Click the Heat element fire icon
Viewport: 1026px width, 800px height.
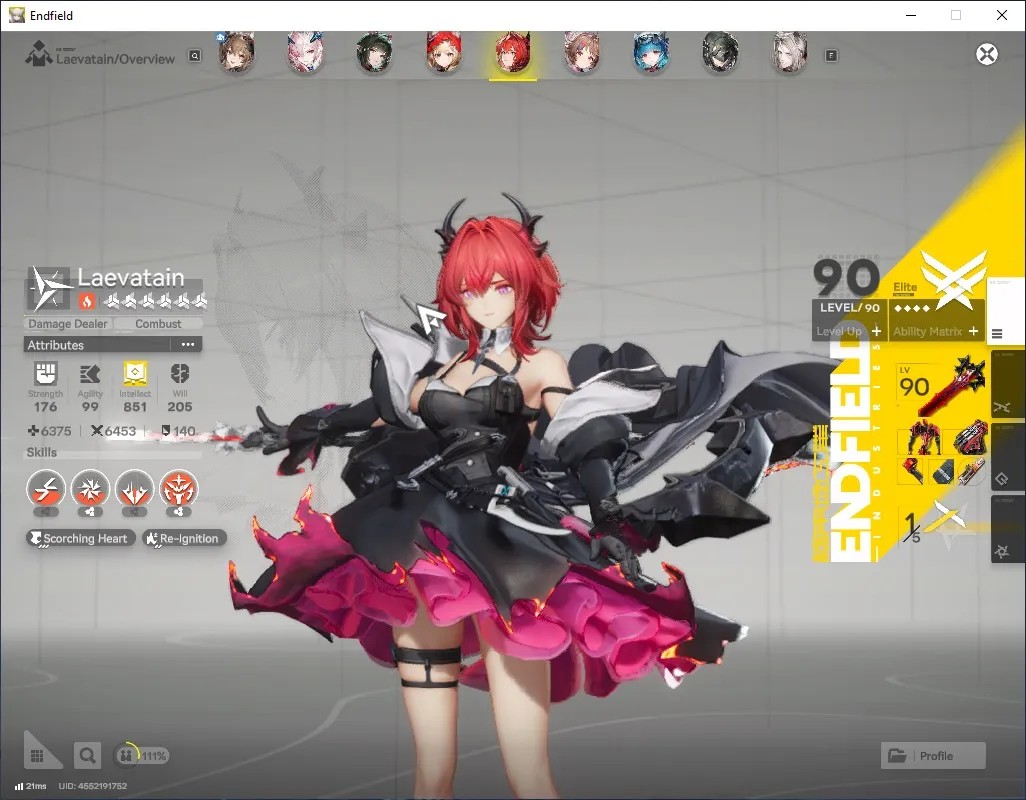pos(87,301)
